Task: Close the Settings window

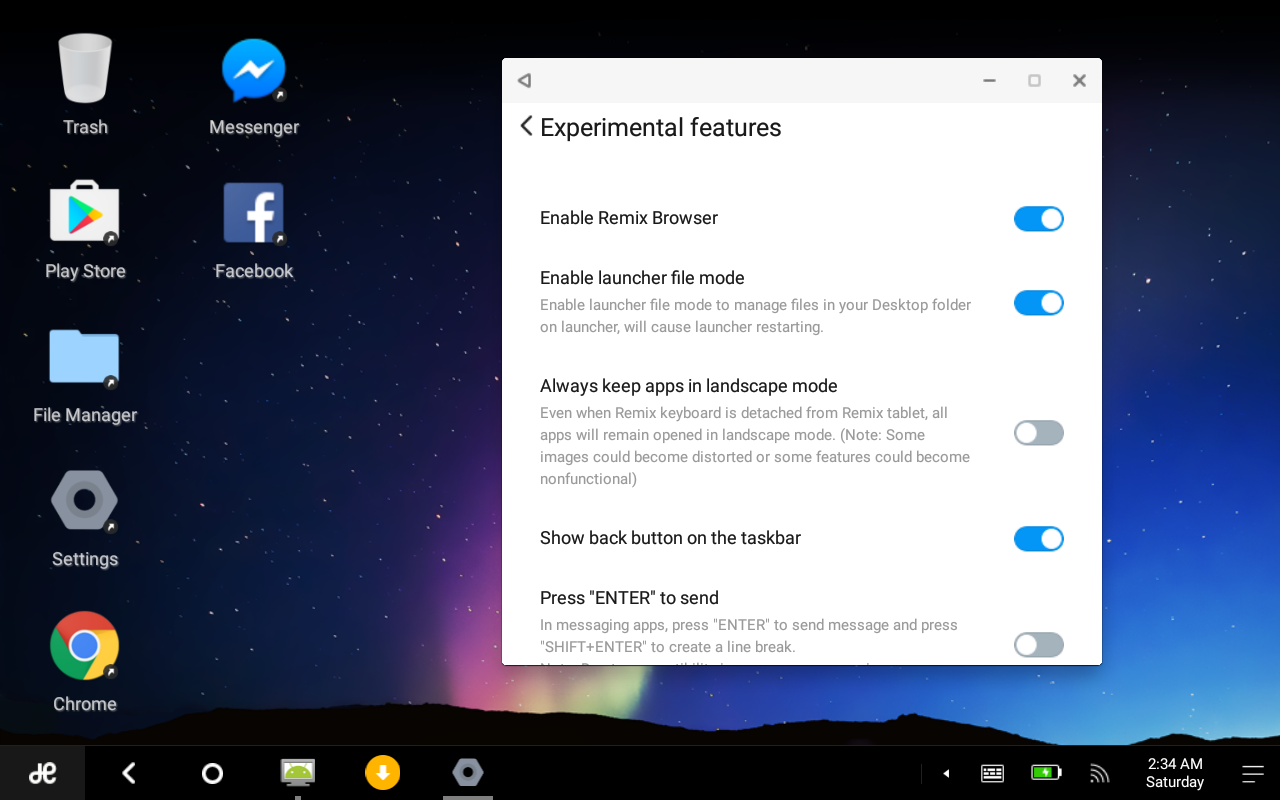Action: [1079, 81]
